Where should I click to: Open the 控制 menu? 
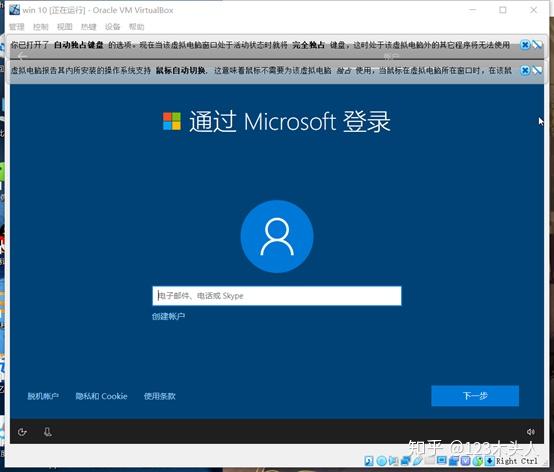click(x=41, y=27)
